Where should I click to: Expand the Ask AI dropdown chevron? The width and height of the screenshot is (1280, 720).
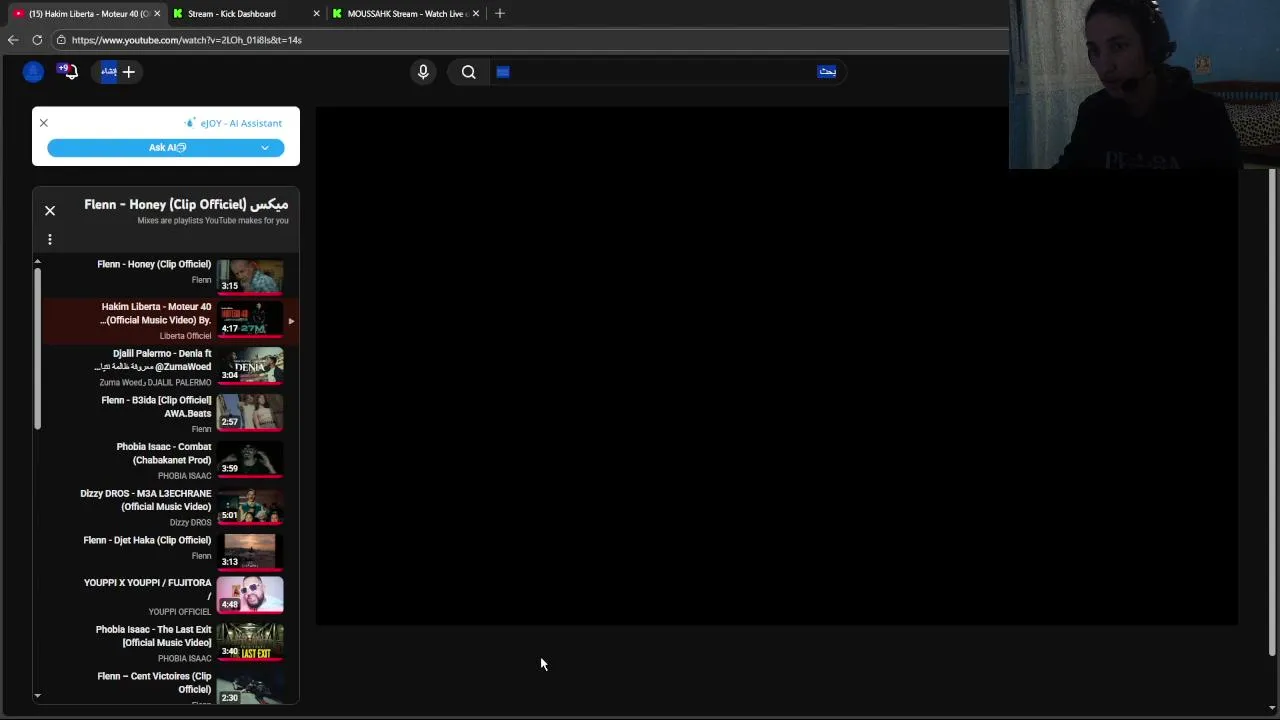265,147
